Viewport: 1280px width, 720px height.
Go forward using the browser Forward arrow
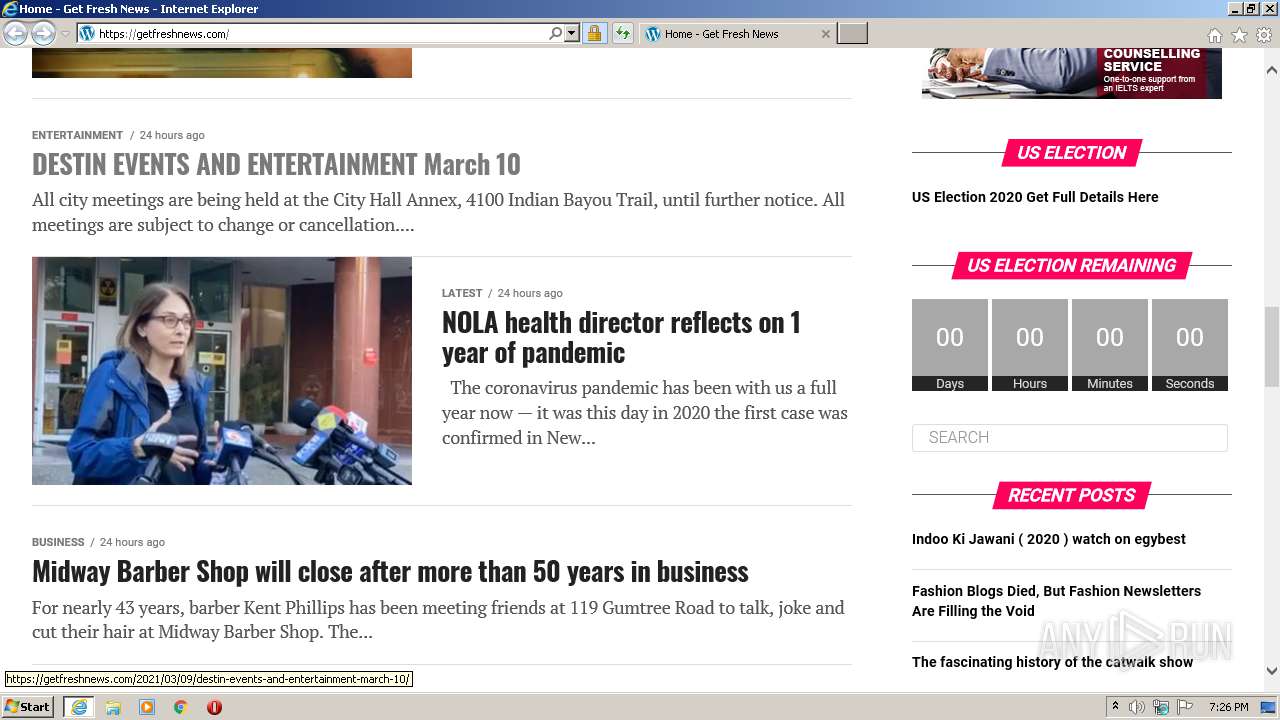[43, 33]
